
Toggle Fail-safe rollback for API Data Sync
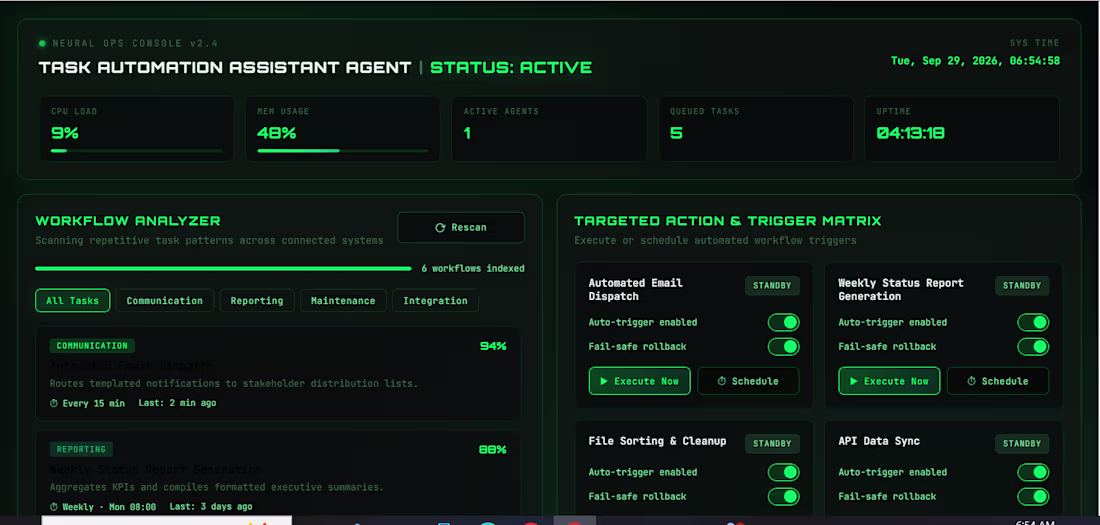click(x=1033, y=496)
